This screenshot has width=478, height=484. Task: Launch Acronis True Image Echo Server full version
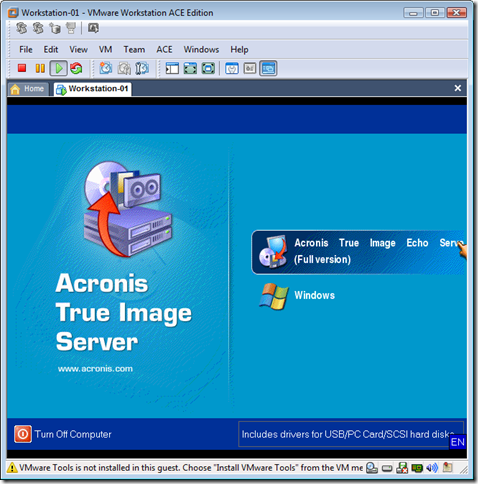[358, 252]
